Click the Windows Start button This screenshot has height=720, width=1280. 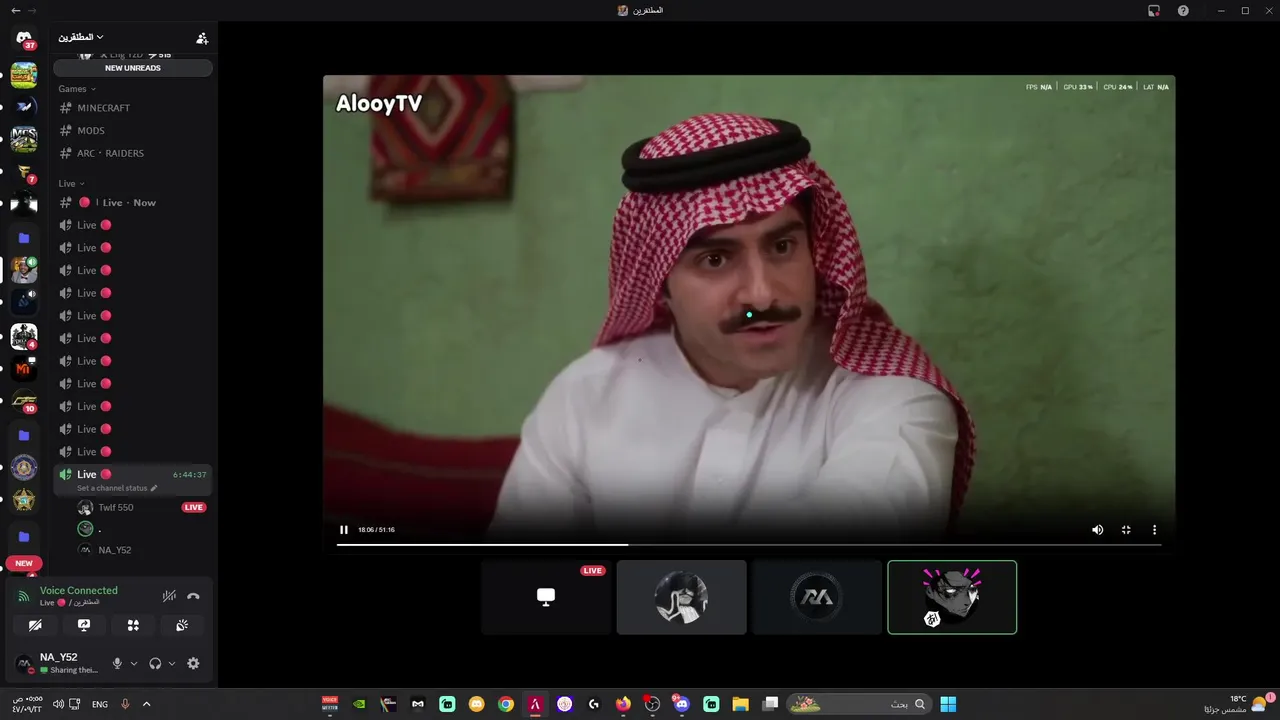tap(948, 704)
